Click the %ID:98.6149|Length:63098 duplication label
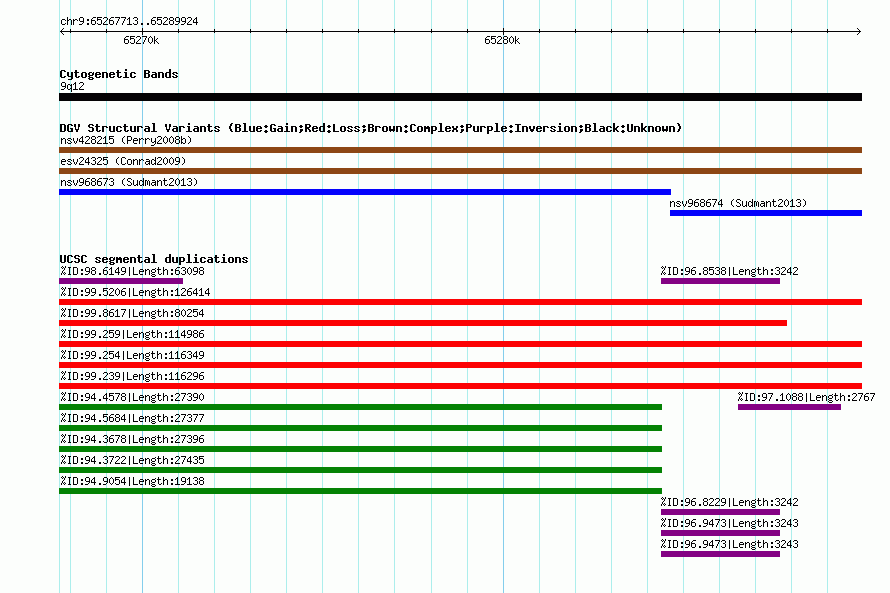Viewport: 890px width, 593px height. 132,271
